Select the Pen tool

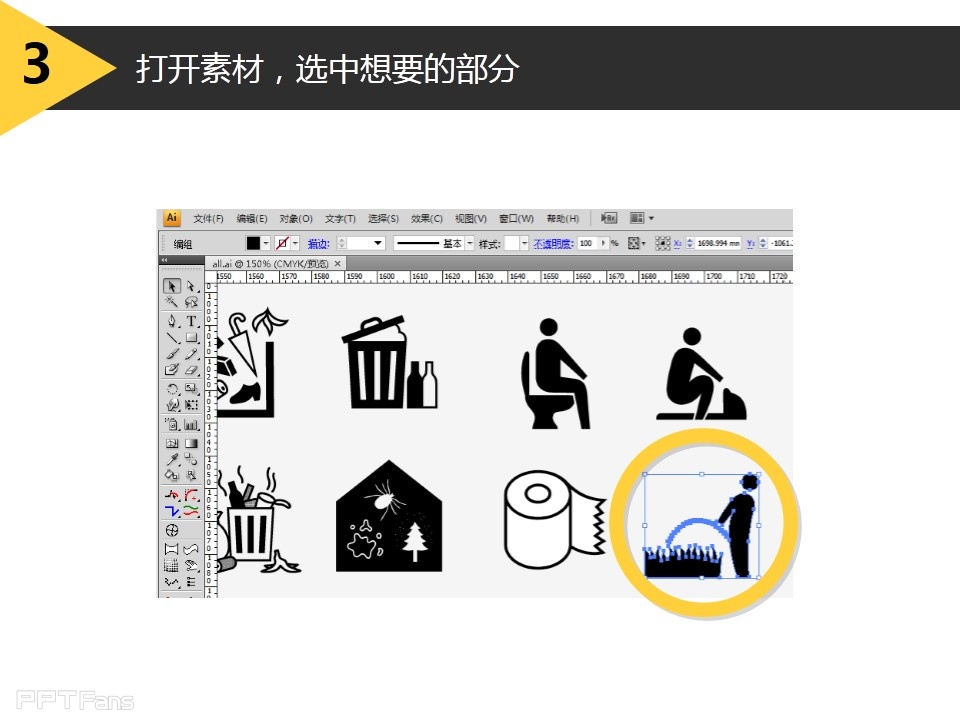coord(174,322)
